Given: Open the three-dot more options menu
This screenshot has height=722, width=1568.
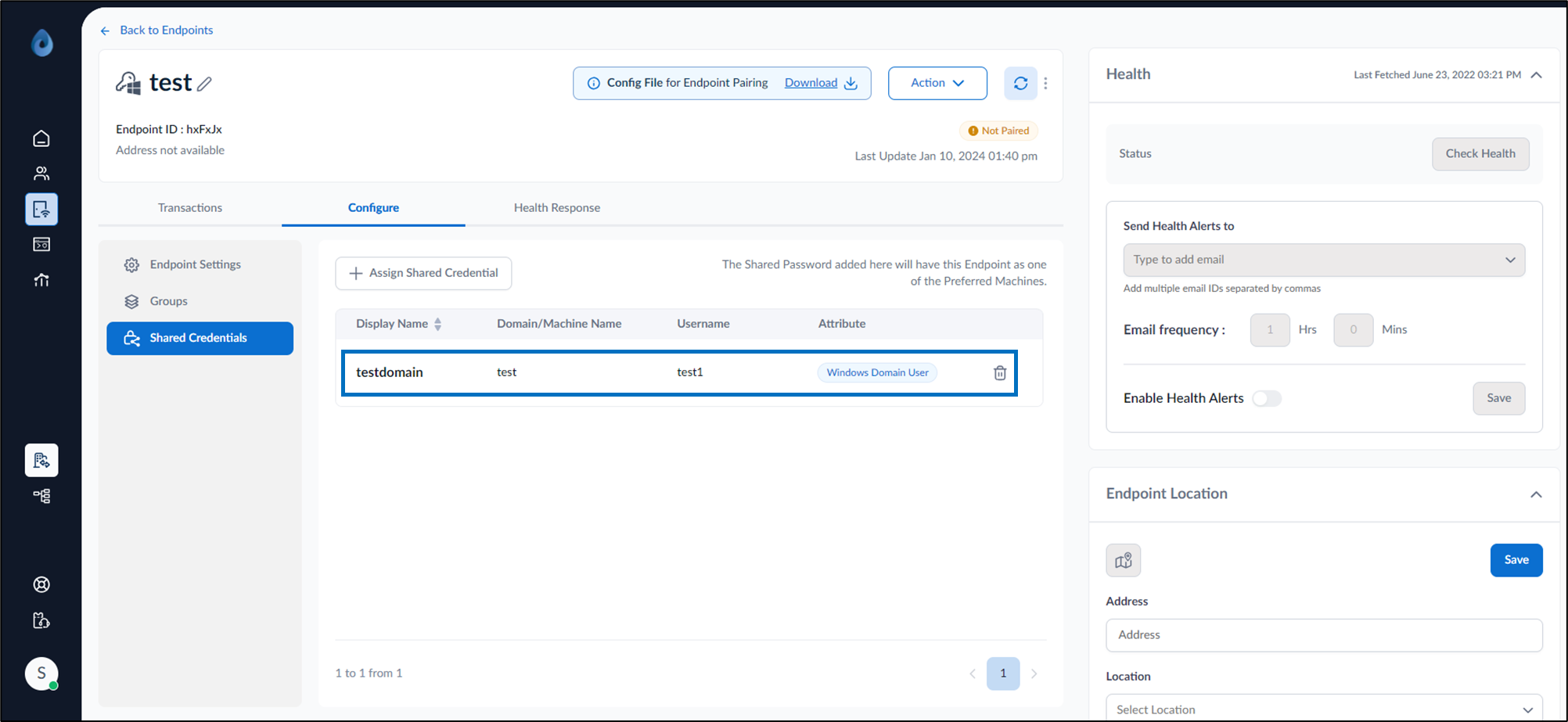Looking at the screenshot, I should [x=1045, y=83].
